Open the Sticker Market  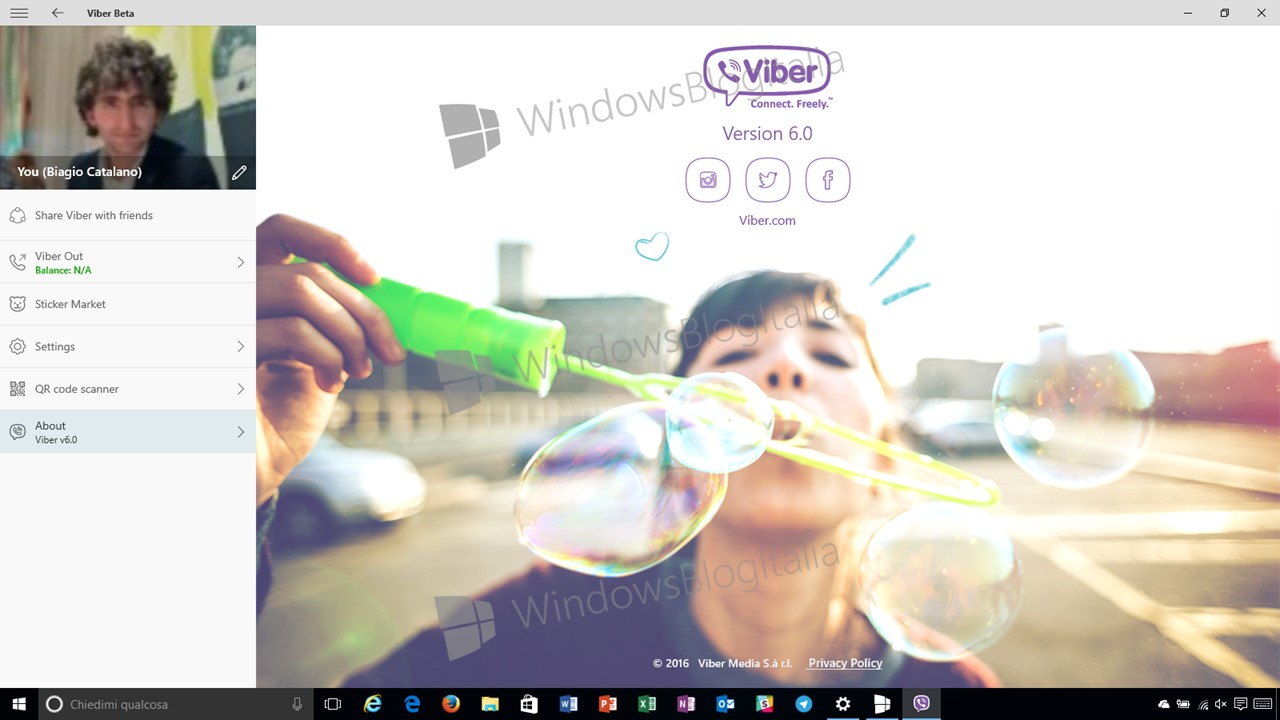pyautogui.click(x=128, y=304)
